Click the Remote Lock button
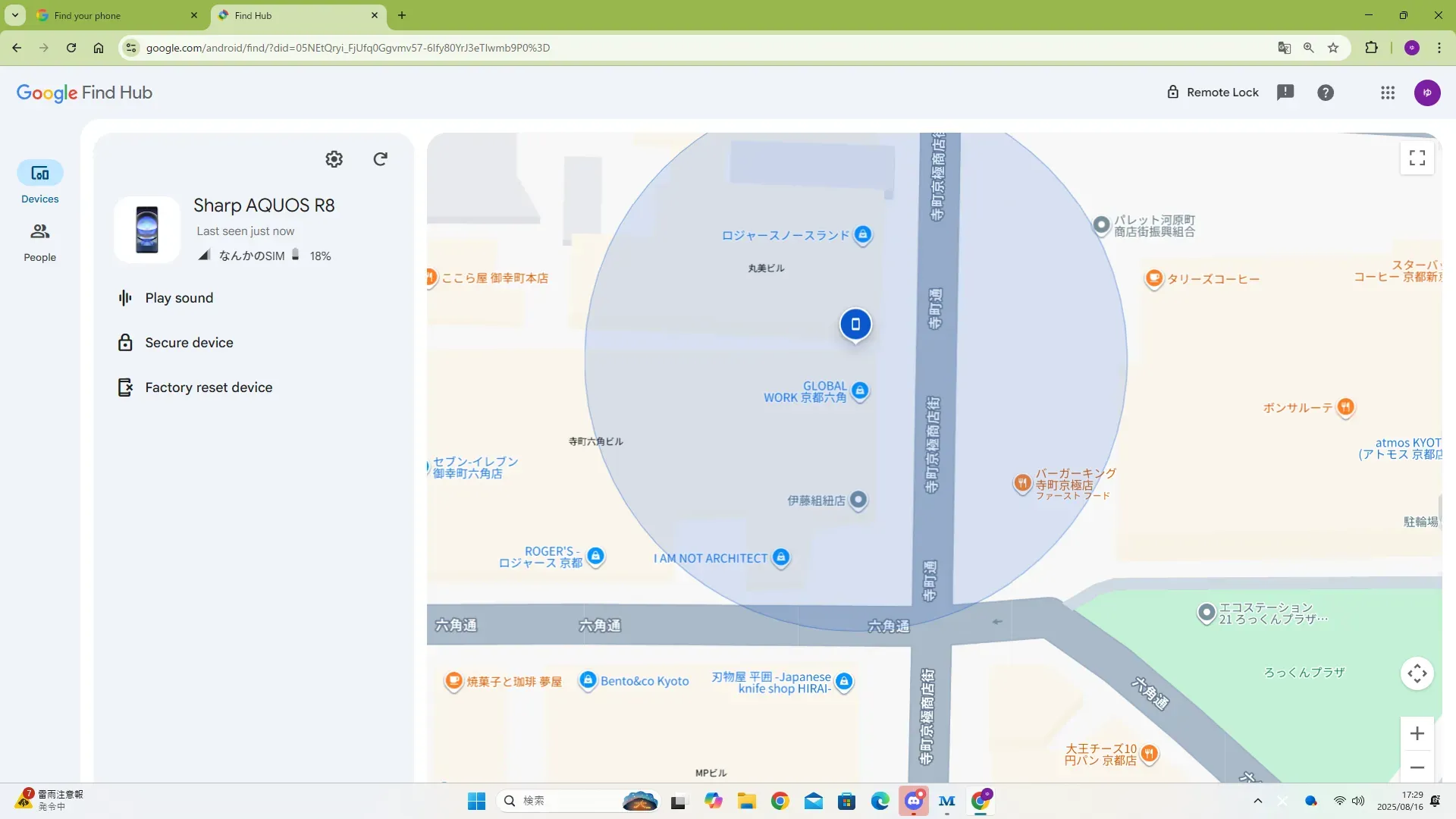This screenshot has width=1456, height=819. pos(1212,93)
